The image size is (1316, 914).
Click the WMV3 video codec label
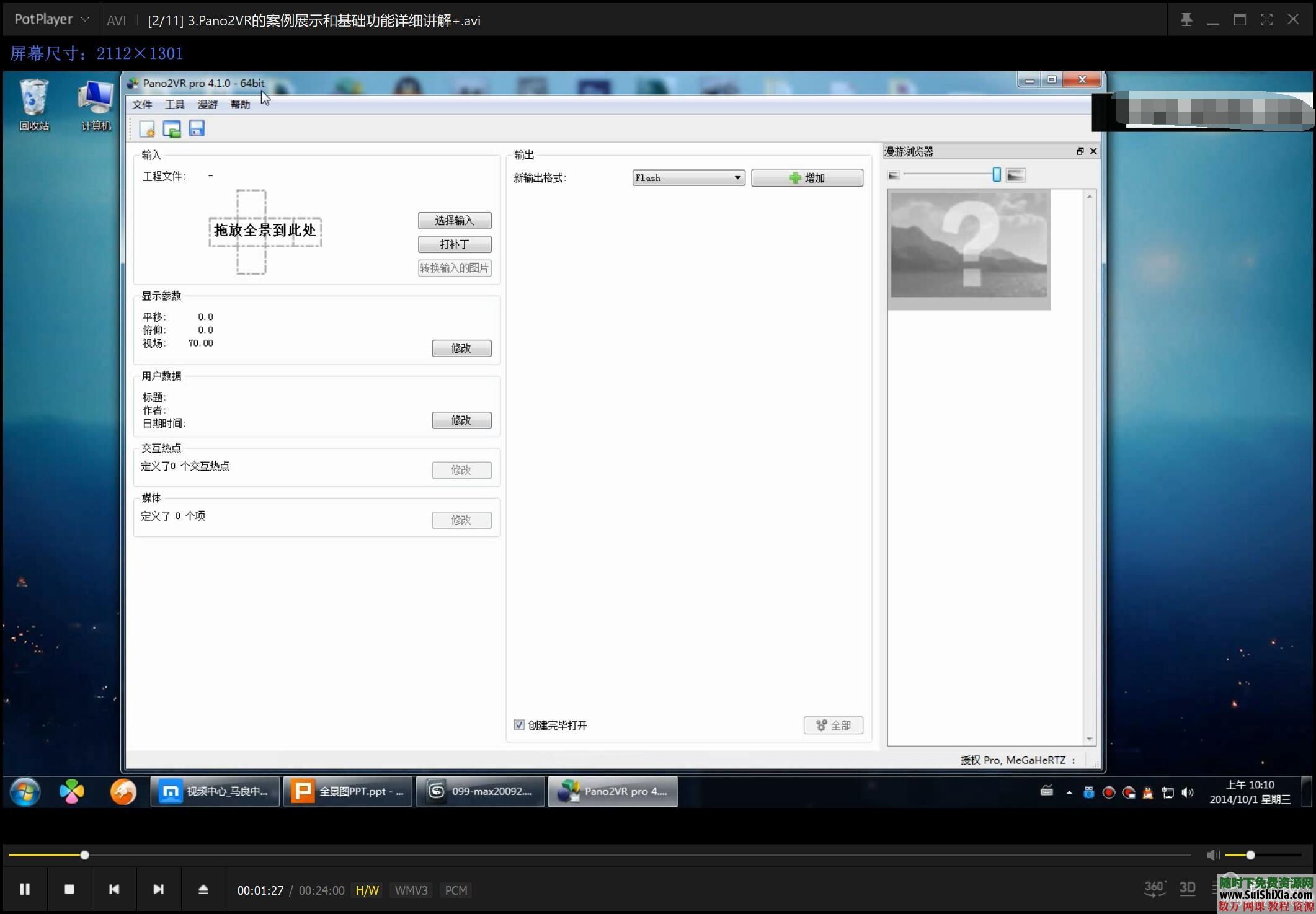pos(411,890)
